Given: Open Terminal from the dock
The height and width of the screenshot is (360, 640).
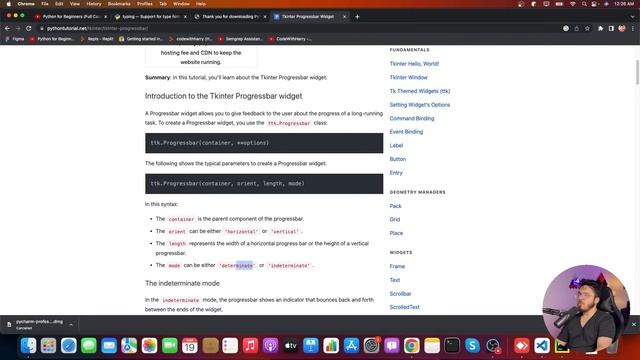Looking at the screenshot, I should click(452, 346).
